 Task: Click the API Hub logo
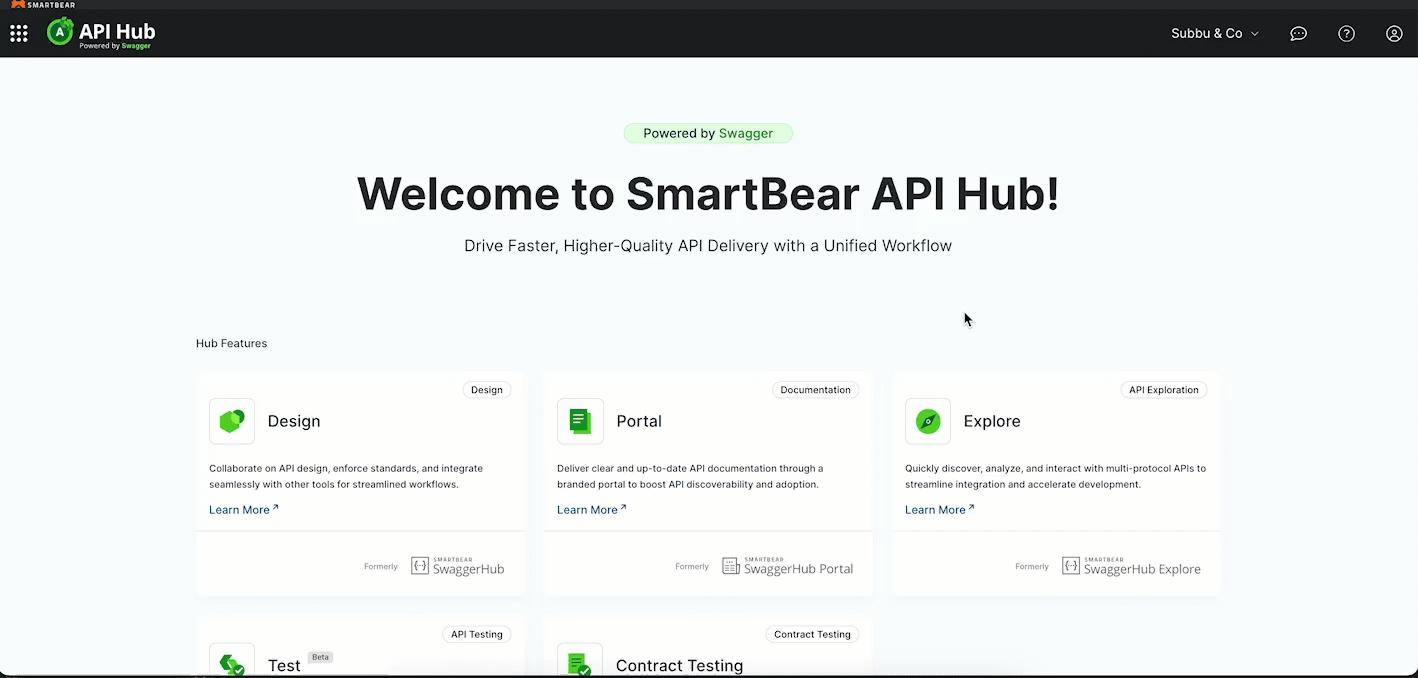pos(101,33)
